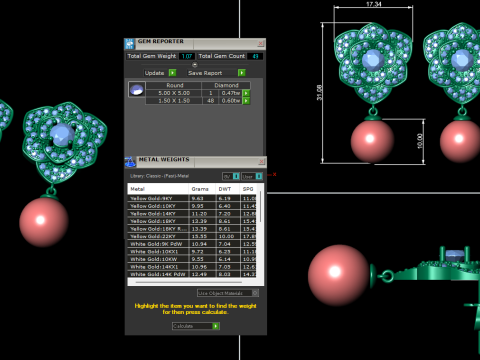Close the Metal Weights panel

(x=261, y=162)
